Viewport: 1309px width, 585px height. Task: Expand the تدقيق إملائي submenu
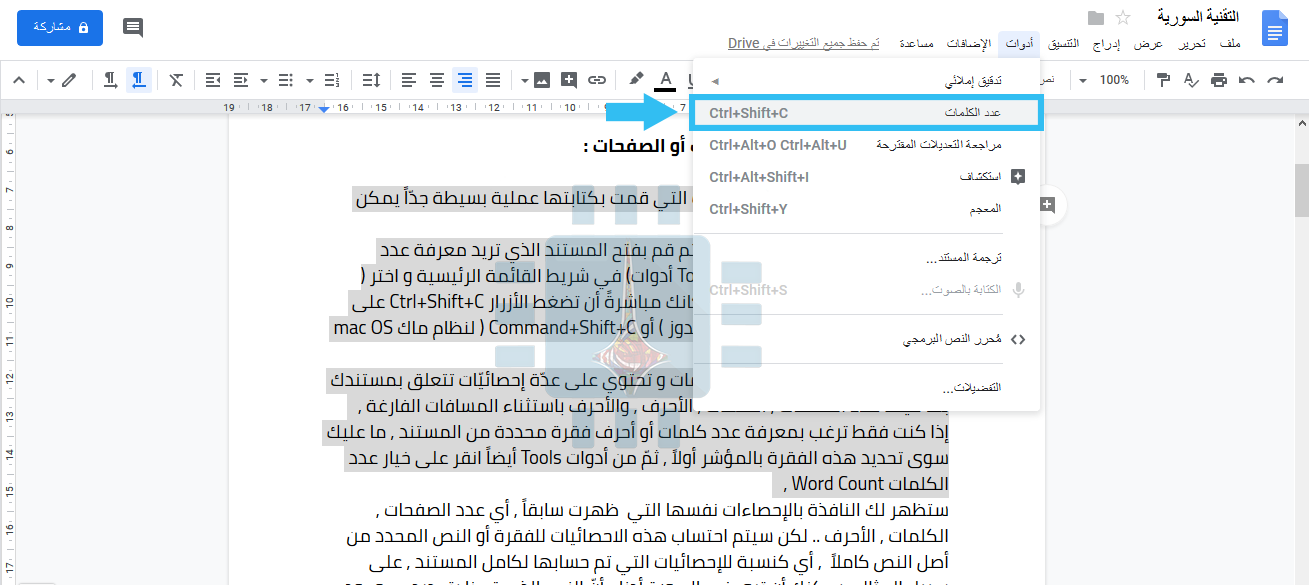(x=866, y=80)
